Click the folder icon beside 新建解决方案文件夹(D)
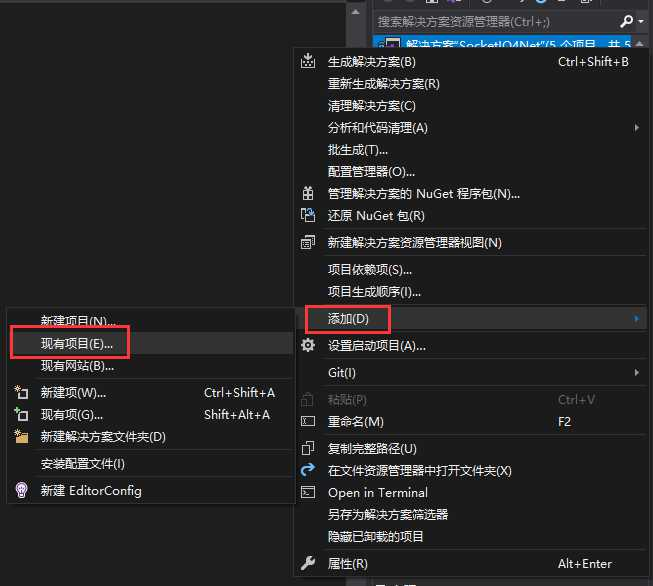Viewport: 653px width, 586px height. (21, 436)
